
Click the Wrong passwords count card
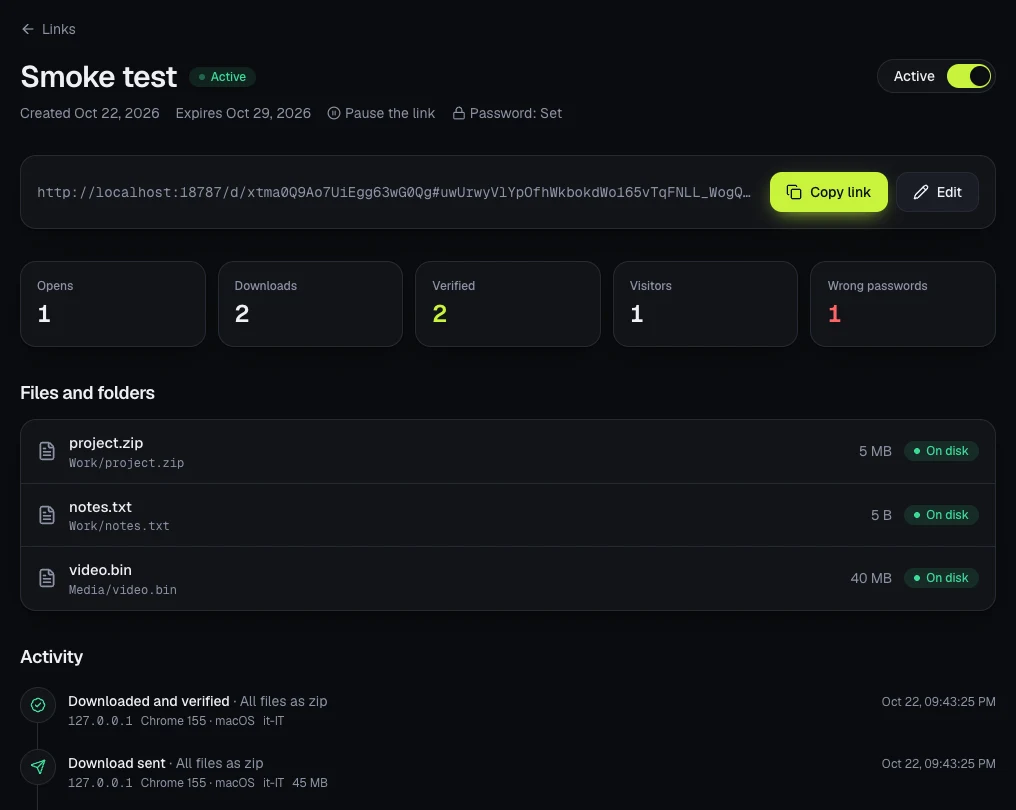coord(903,304)
